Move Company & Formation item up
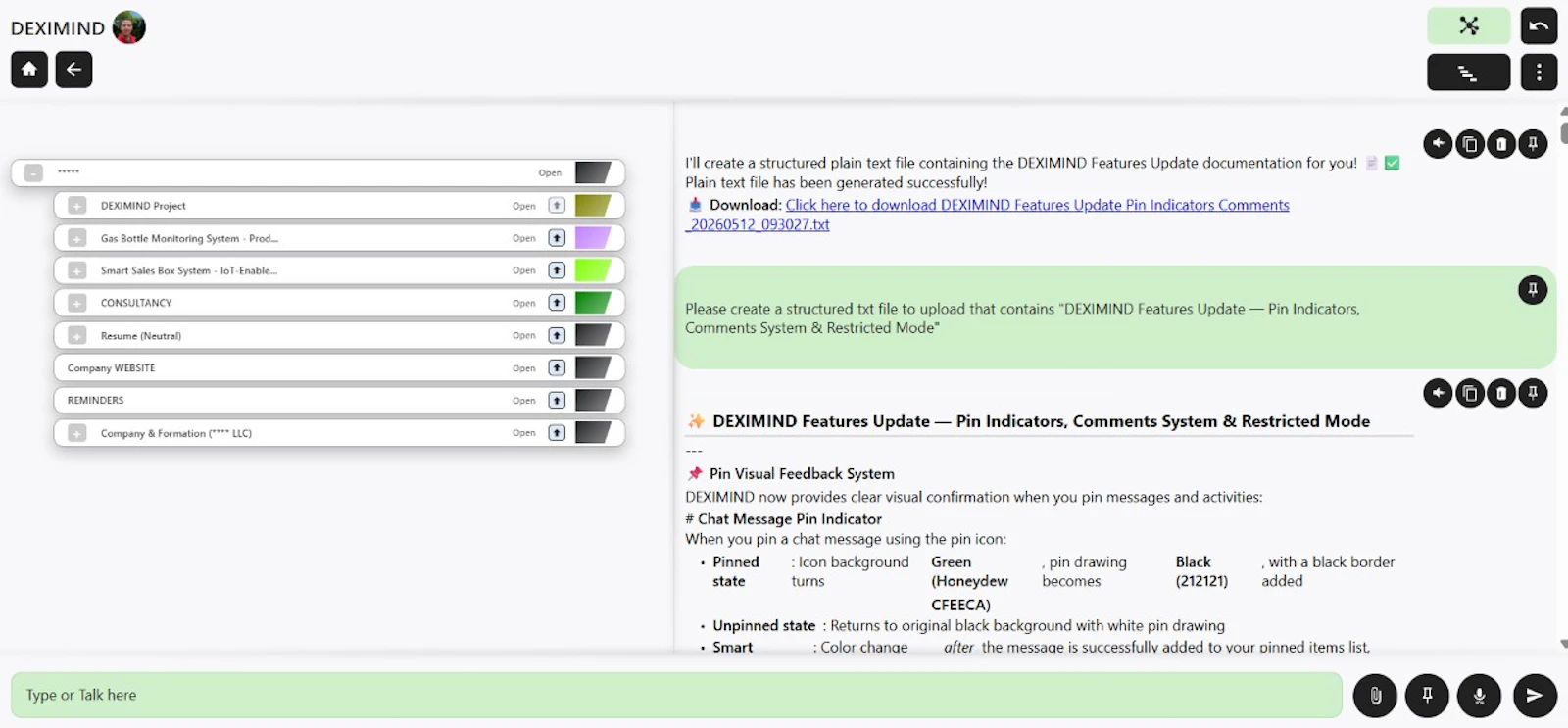Image resolution: width=1568 pixels, height=728 pixels. pos(557,432)
